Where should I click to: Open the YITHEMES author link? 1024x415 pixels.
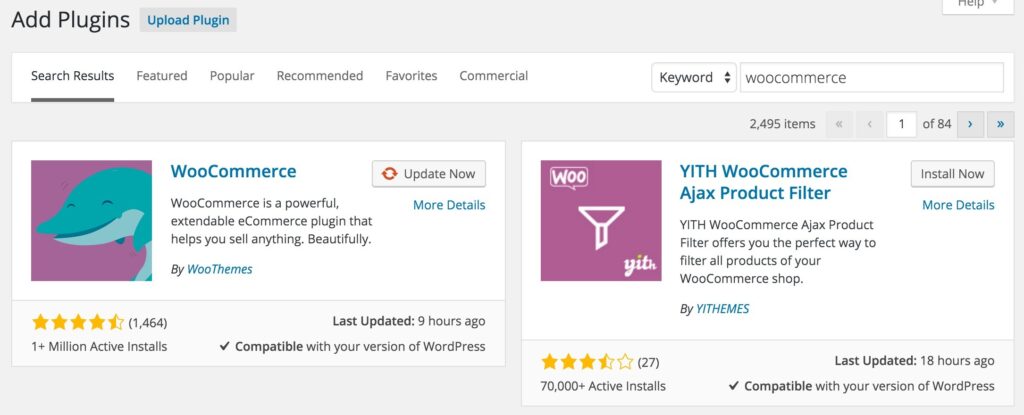722,308
